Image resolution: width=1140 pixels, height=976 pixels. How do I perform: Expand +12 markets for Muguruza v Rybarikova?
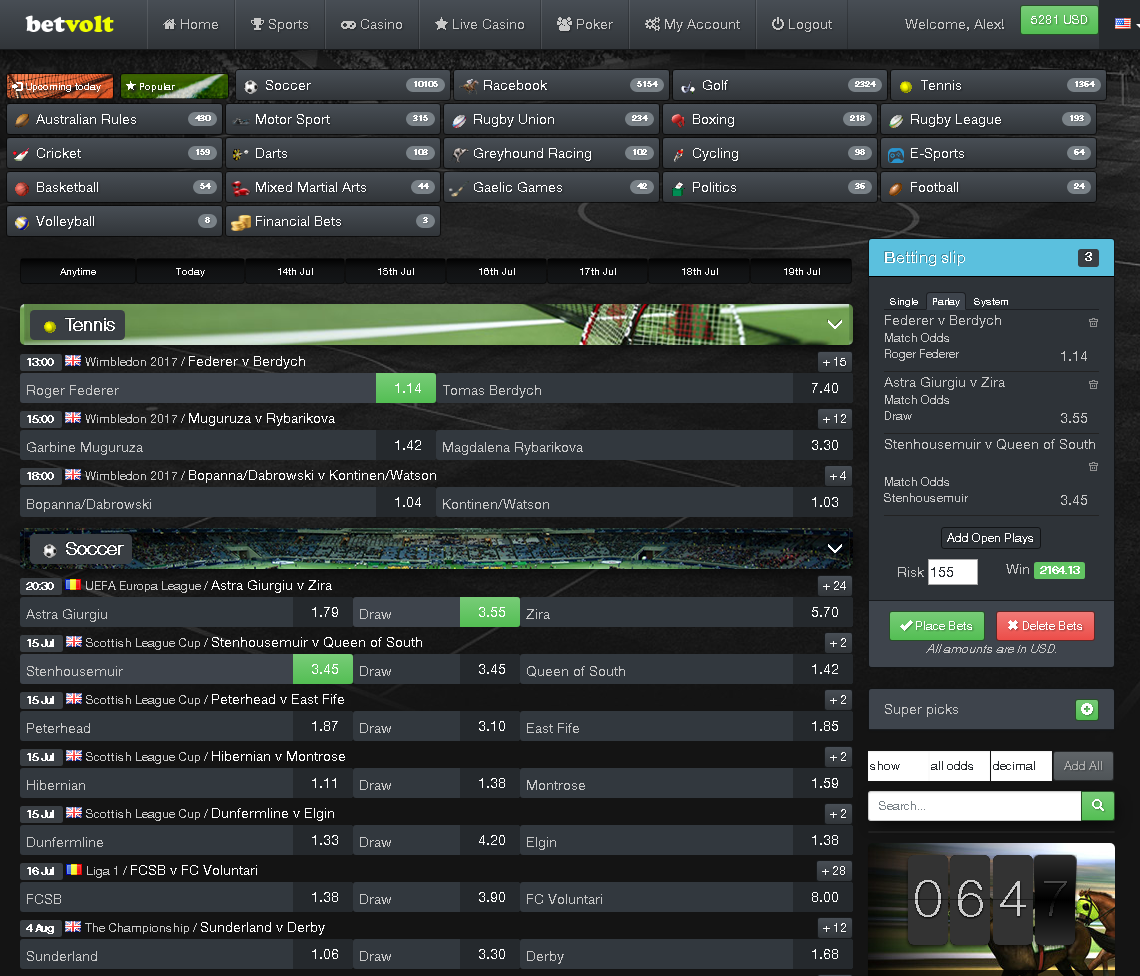click(834, 419)
